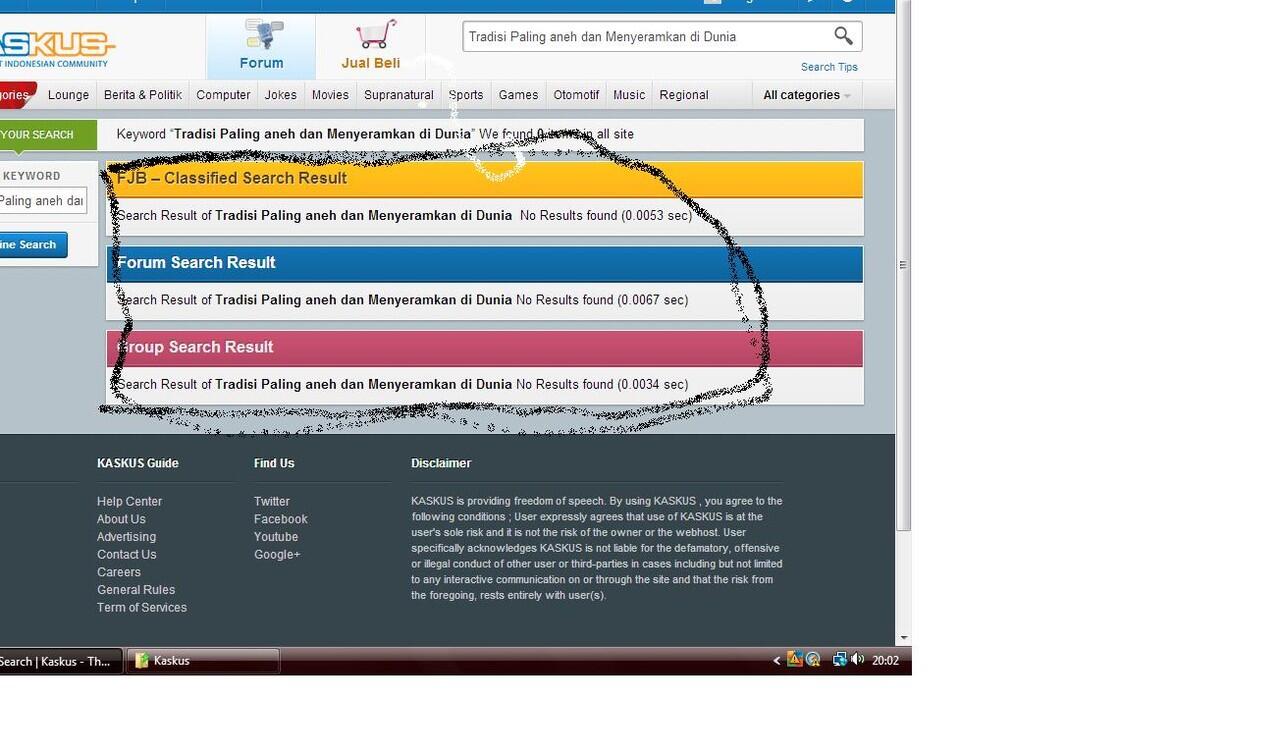Viewport: 1280px width, 754px height.
Task: Select the 'No Results found (0.0034 sec)' text
Action: pos(602,384)
